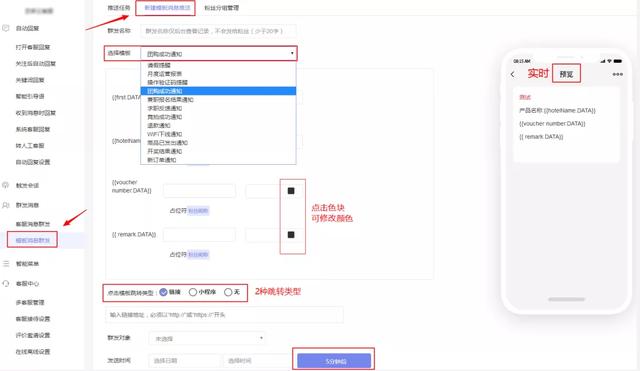This screenshot has height=371, width=640.
Task: Open the 选择模板 template dropdown arrow
Action: [x=292, y=53]
